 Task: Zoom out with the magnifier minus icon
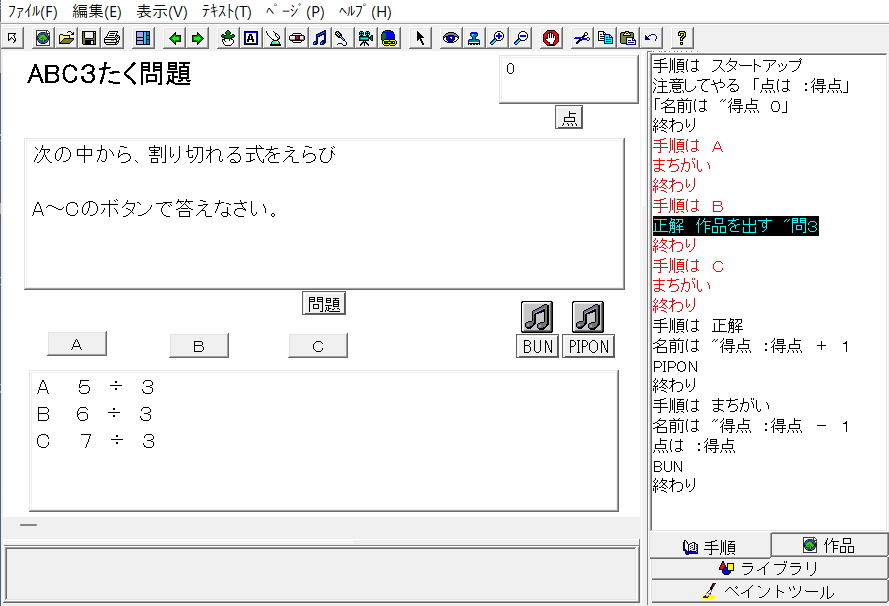pyautogui.click(x=520, y=38)
